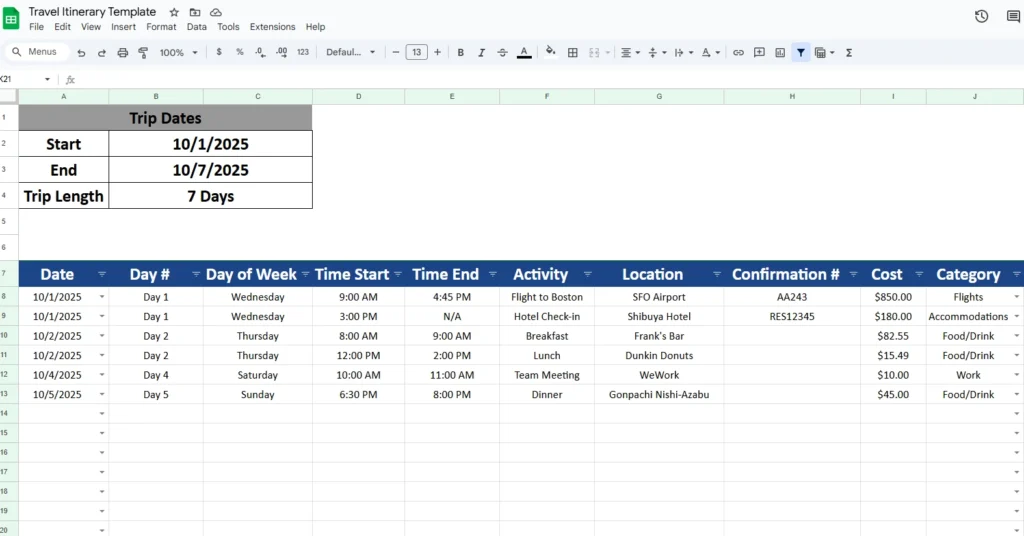Open the Cost column filter
The height and width of the screenshot is (536, 1024).
(x=919, y=274)
